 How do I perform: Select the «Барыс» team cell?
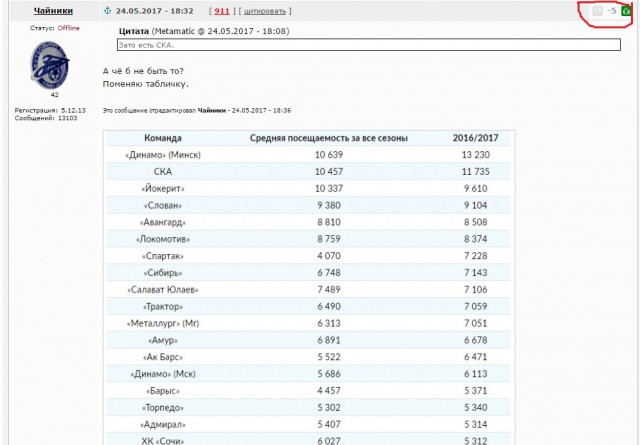(163, 391)
